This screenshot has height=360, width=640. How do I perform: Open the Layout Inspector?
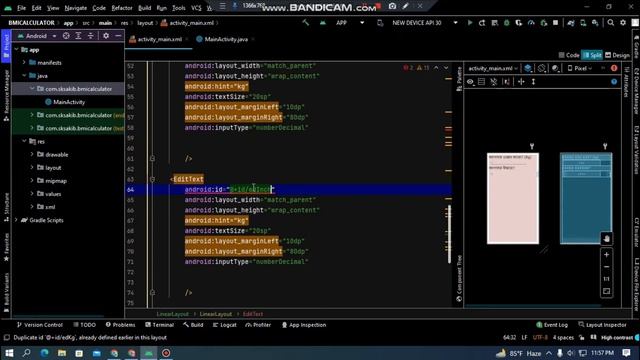(602, 325)
